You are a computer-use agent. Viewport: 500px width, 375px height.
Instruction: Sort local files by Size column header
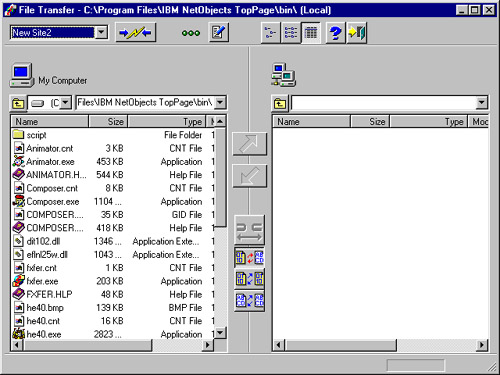coord(108,122)
